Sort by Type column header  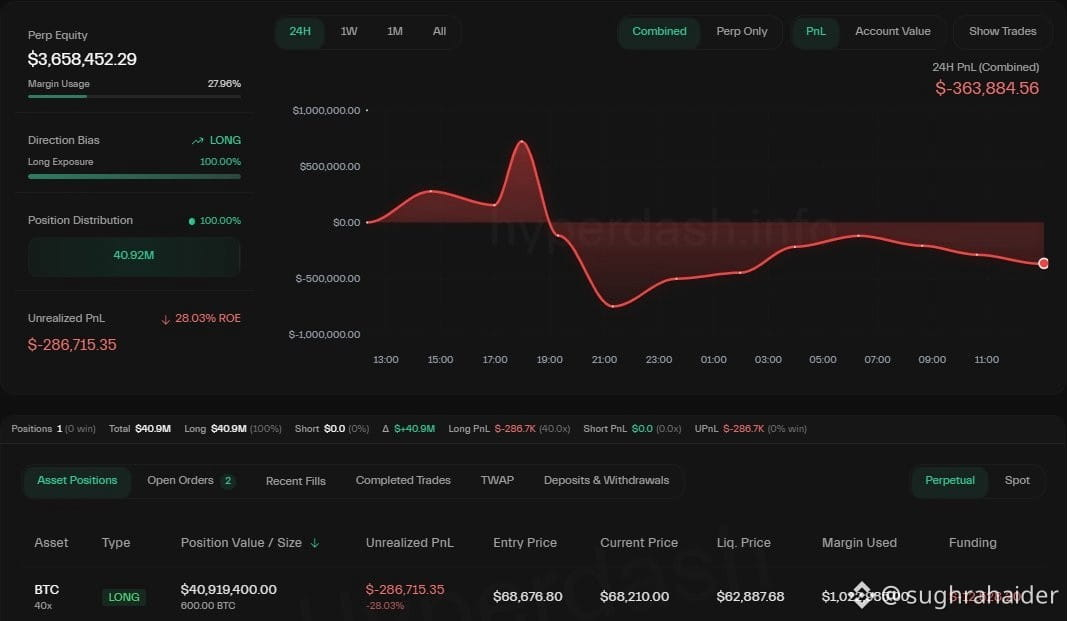click(116, 543)
